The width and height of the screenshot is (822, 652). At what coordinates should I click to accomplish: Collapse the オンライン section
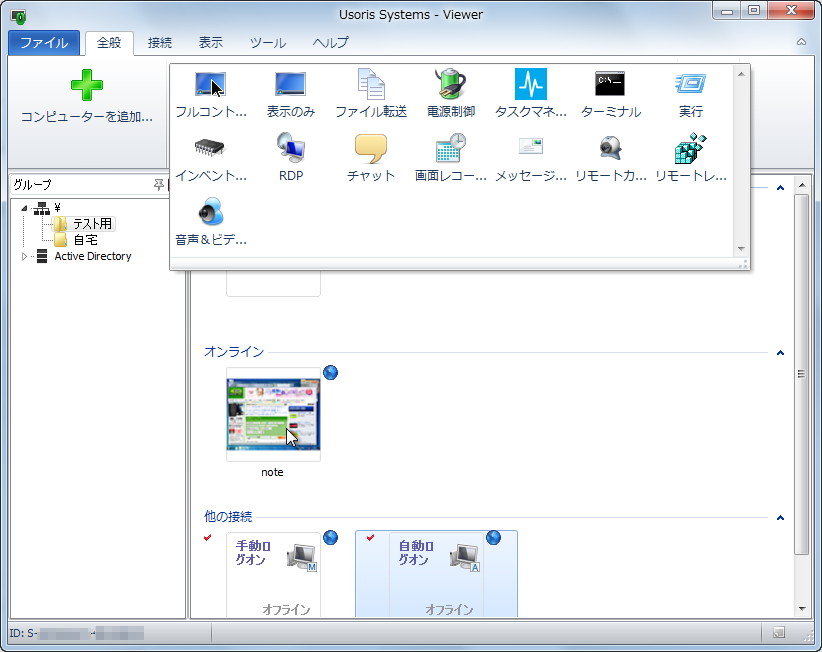[x=780, y=353]
